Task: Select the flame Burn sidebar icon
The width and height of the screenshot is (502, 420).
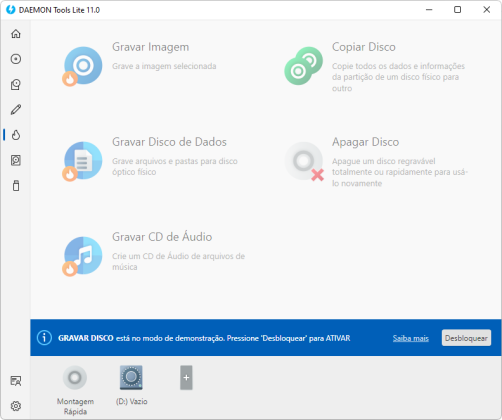Action: click(16, 135)
